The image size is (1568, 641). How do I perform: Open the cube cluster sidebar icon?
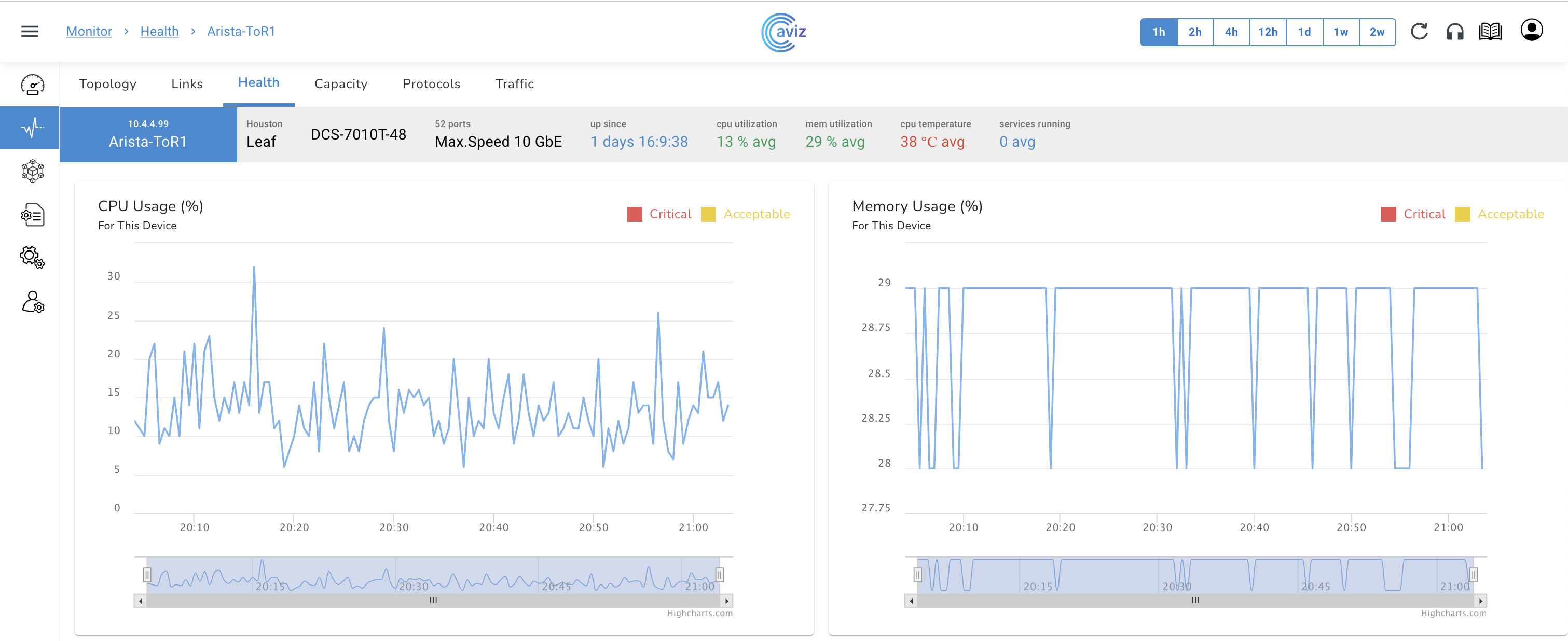[32, 172]
